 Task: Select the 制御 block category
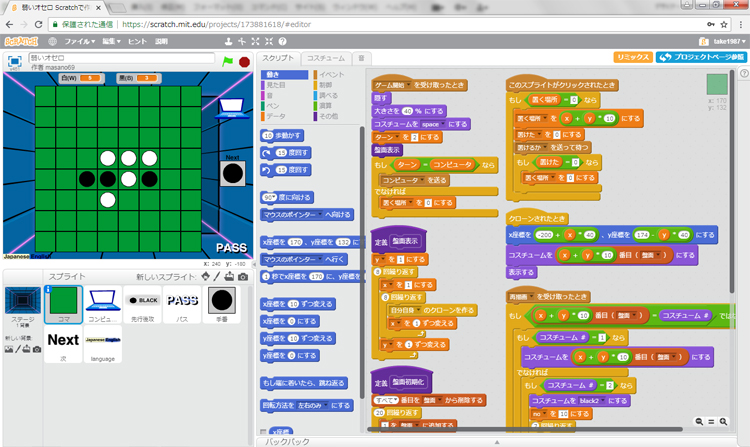(x=331, y=83)
